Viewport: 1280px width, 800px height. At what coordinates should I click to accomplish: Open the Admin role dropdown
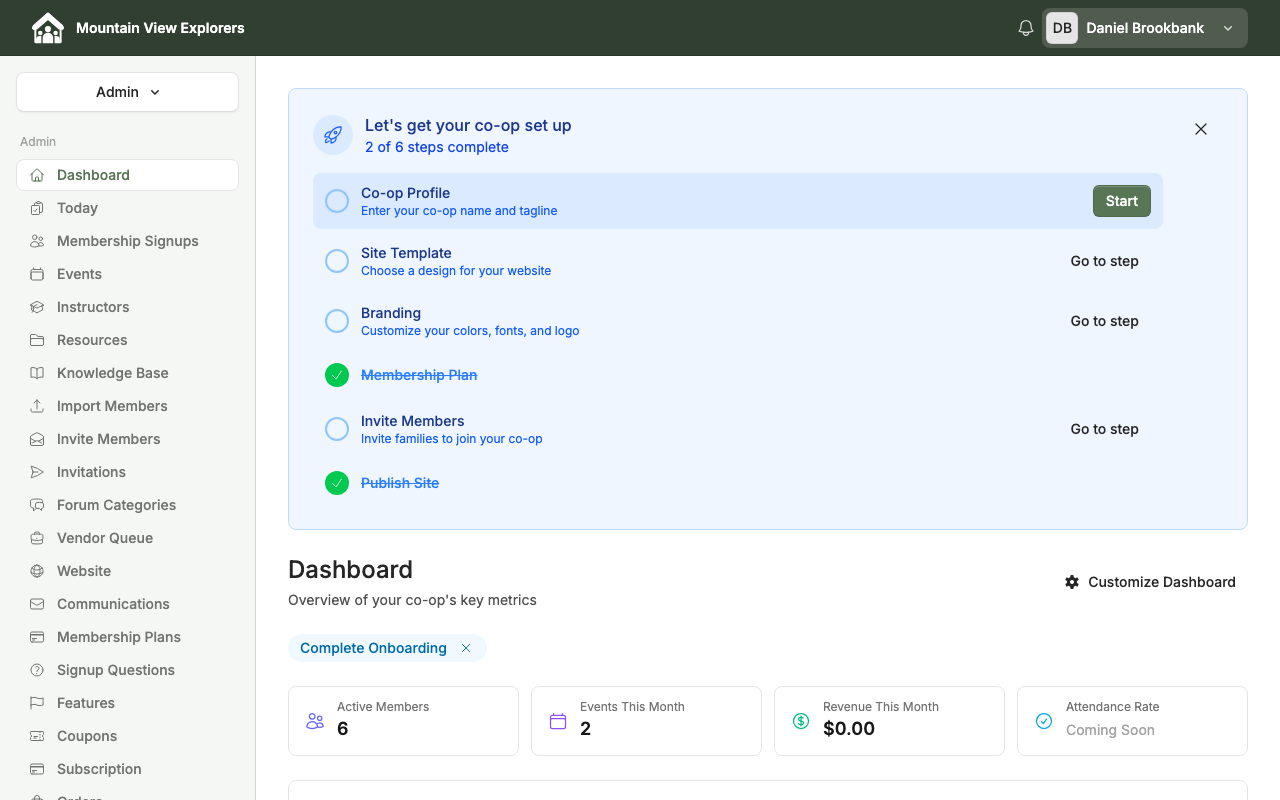(x=128, y=92)
